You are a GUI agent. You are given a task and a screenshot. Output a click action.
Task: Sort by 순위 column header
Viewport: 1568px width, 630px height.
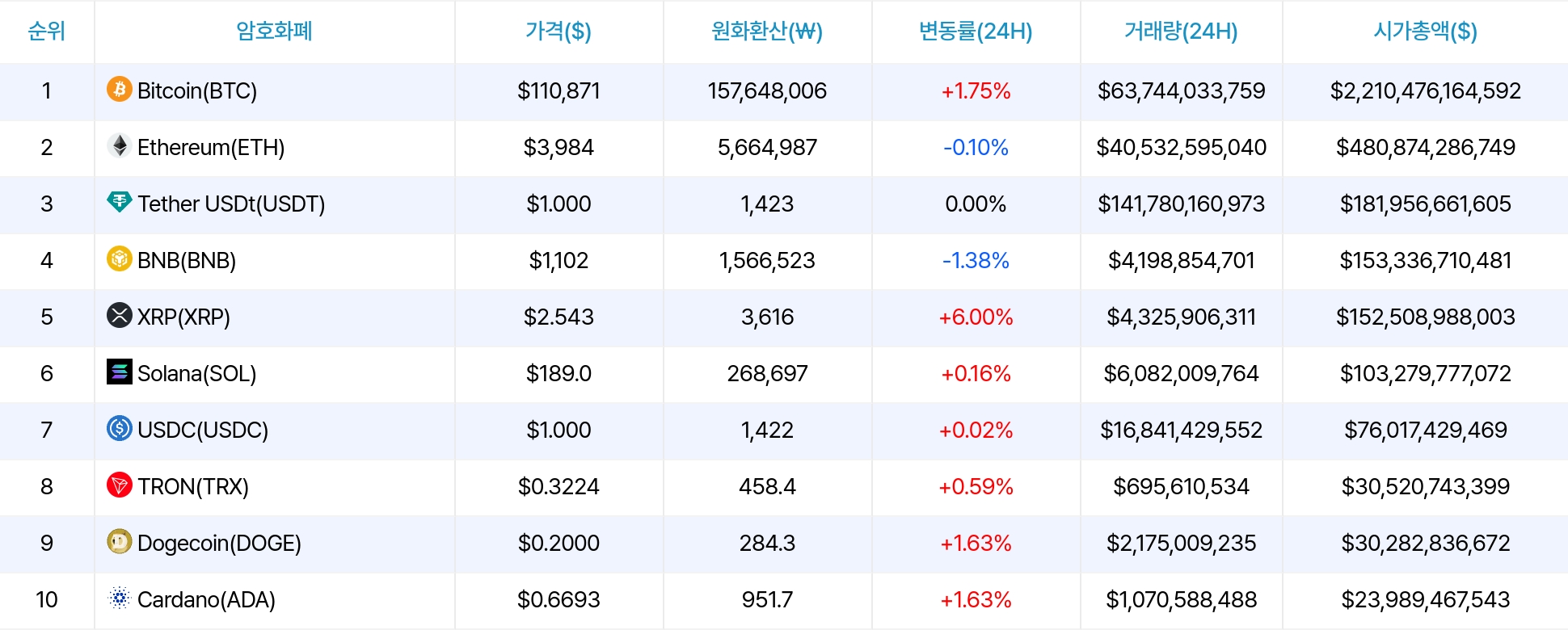pos(47,31)
